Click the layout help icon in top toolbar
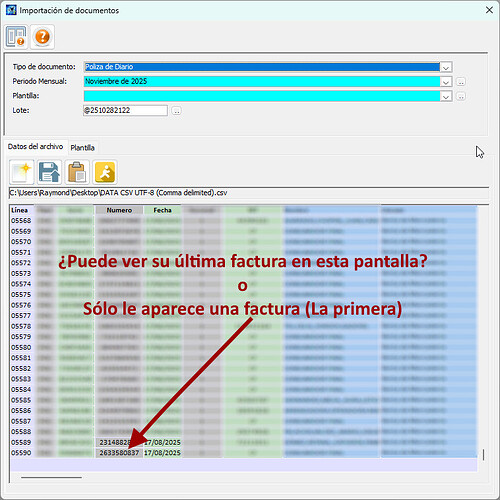 [16, 37]
